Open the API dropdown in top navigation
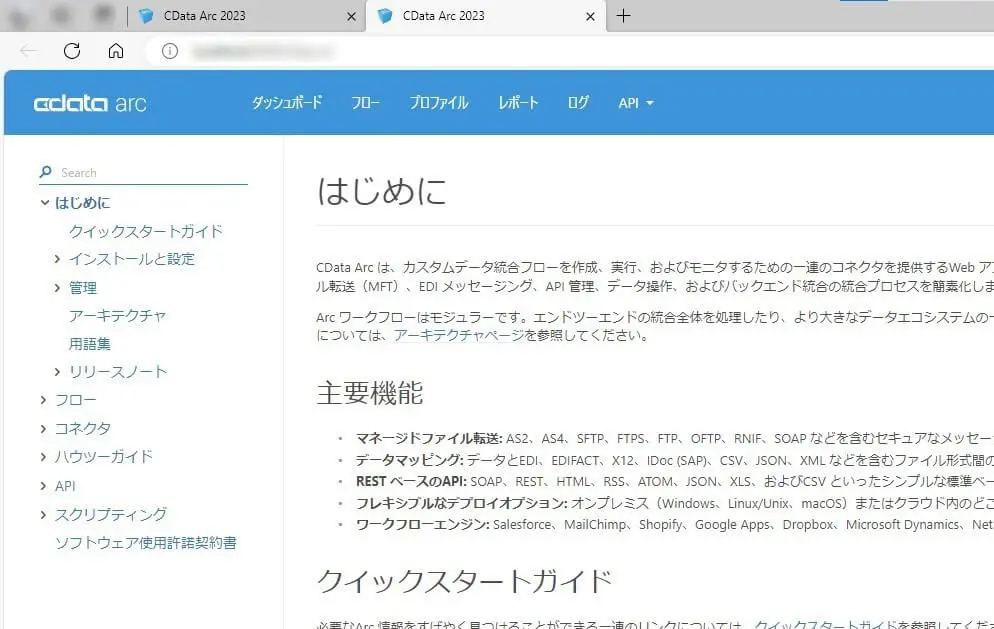The height and width of the screenshot is (629, 994). [636, 103]
